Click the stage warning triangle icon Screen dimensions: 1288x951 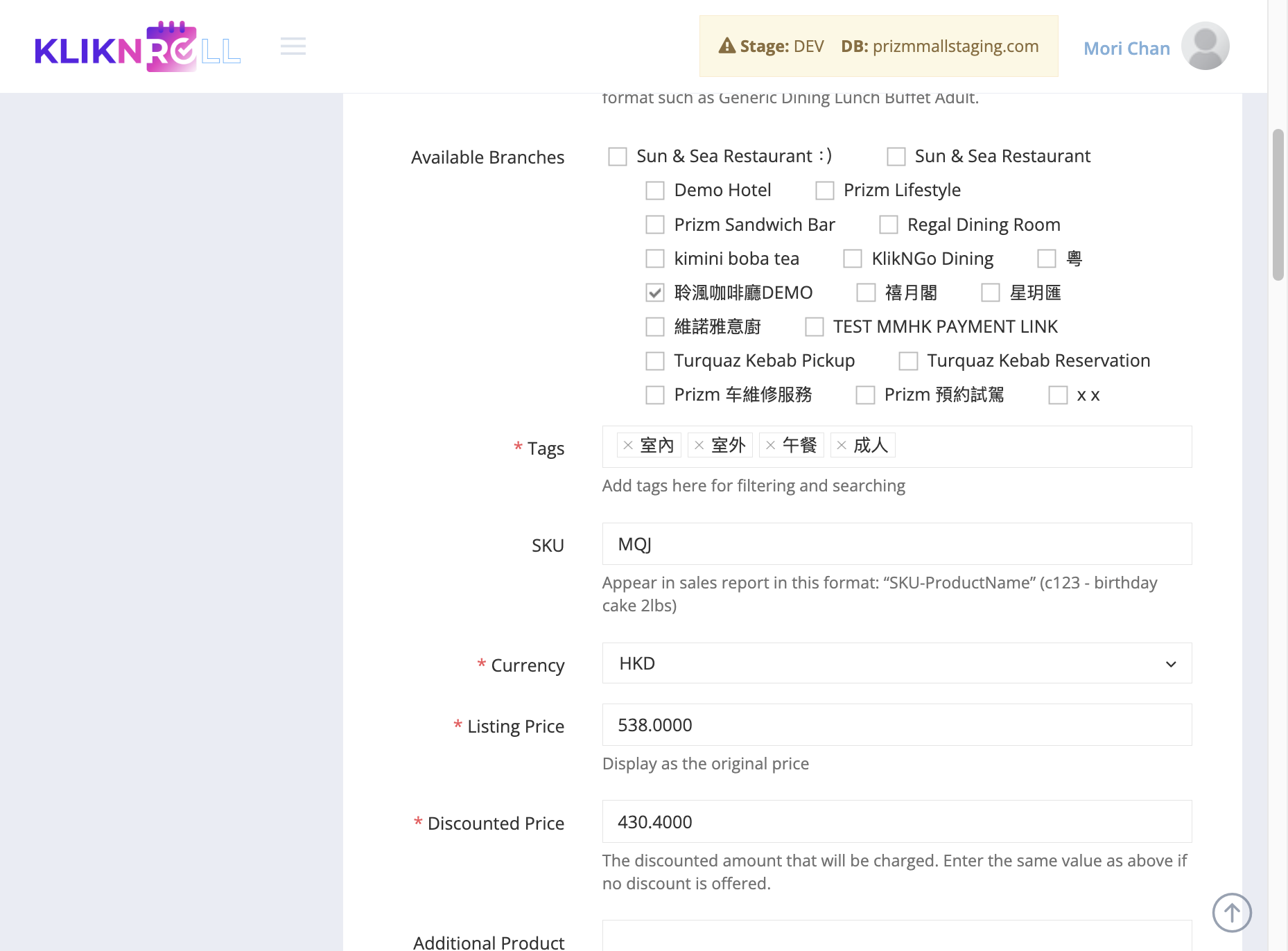tap(726, 46)
